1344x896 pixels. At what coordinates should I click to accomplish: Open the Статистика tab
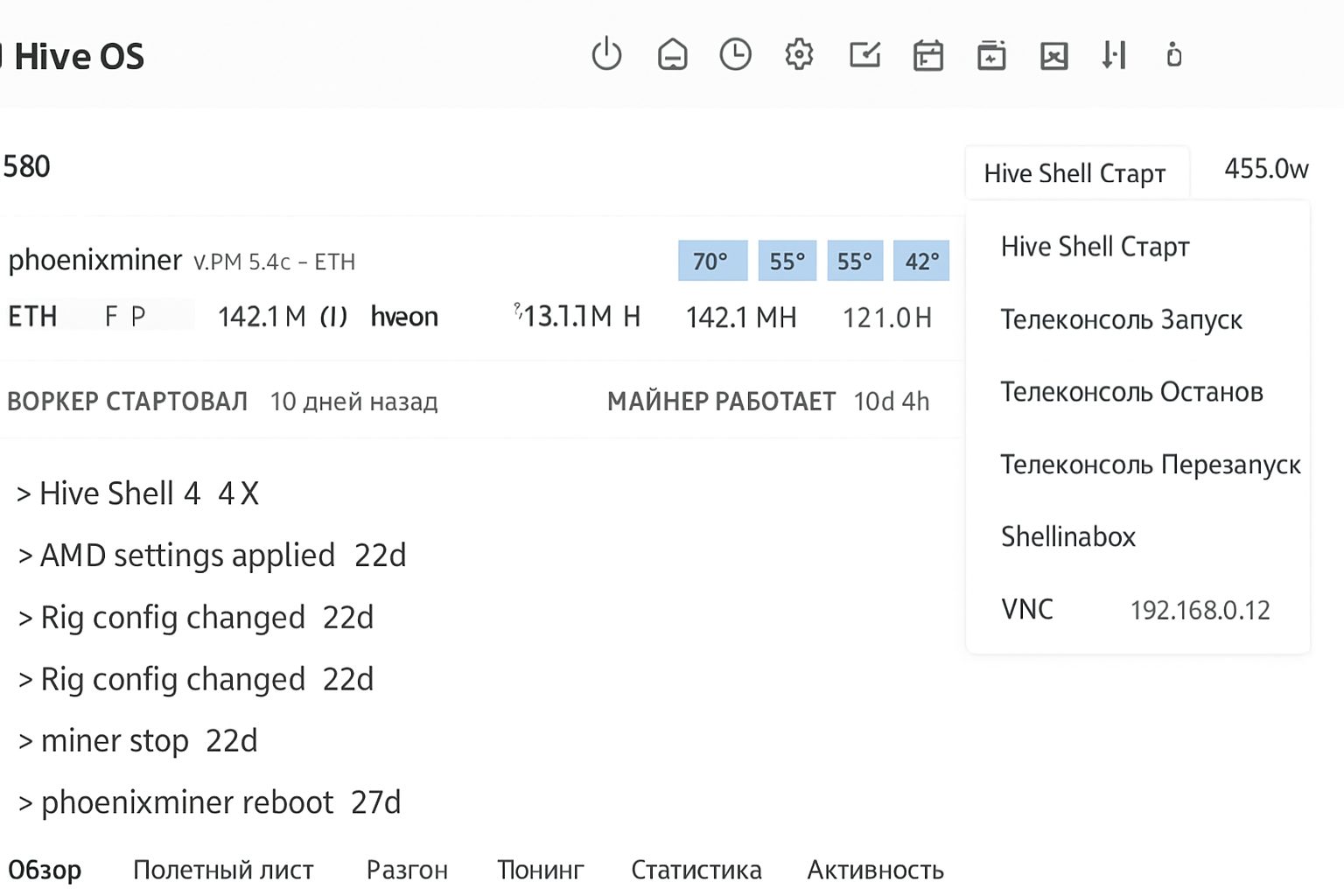point(696,870)
